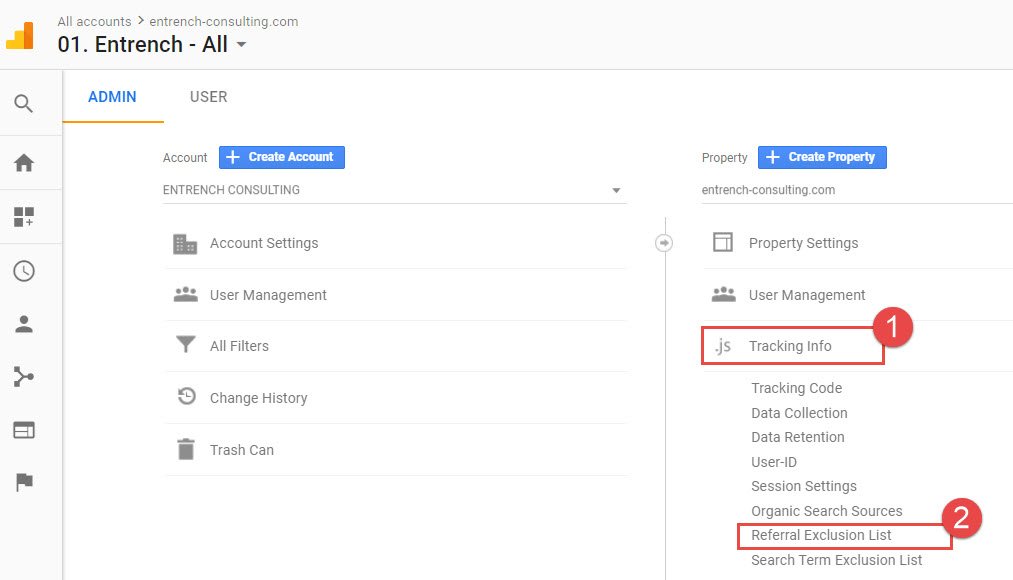Open Customization dashboards sidebar icon
Image resolution: width=1013 pixels, height=580 pixels.
click(23, 217)
